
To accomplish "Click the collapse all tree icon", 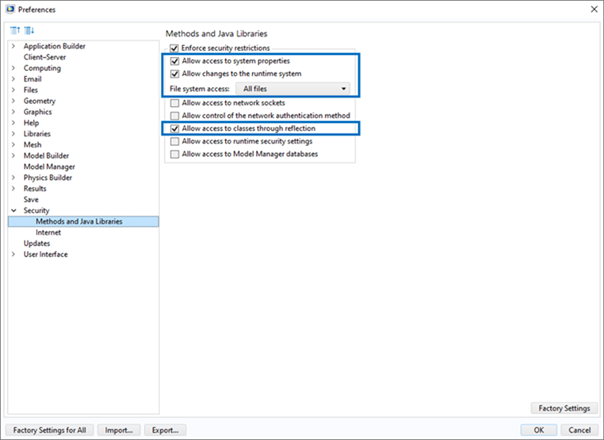I will 15,30.
